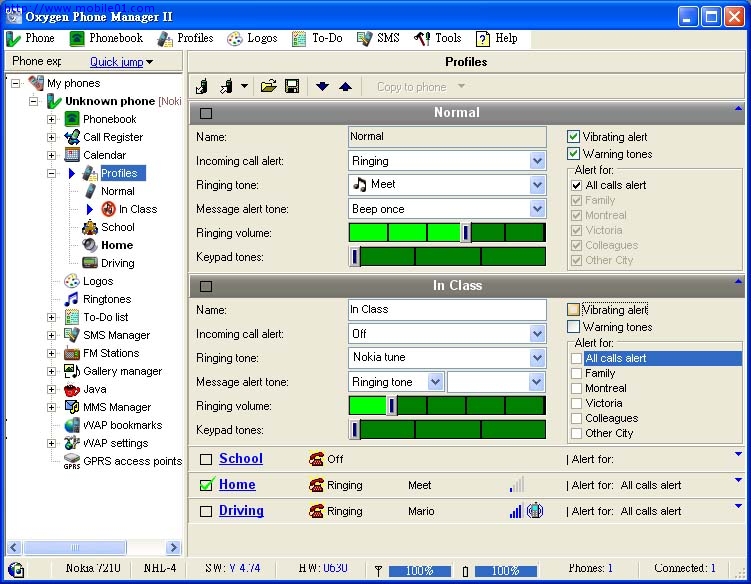
Task: Open the Profiles menu
Action: pyautogui.click(x=185, y=38)
